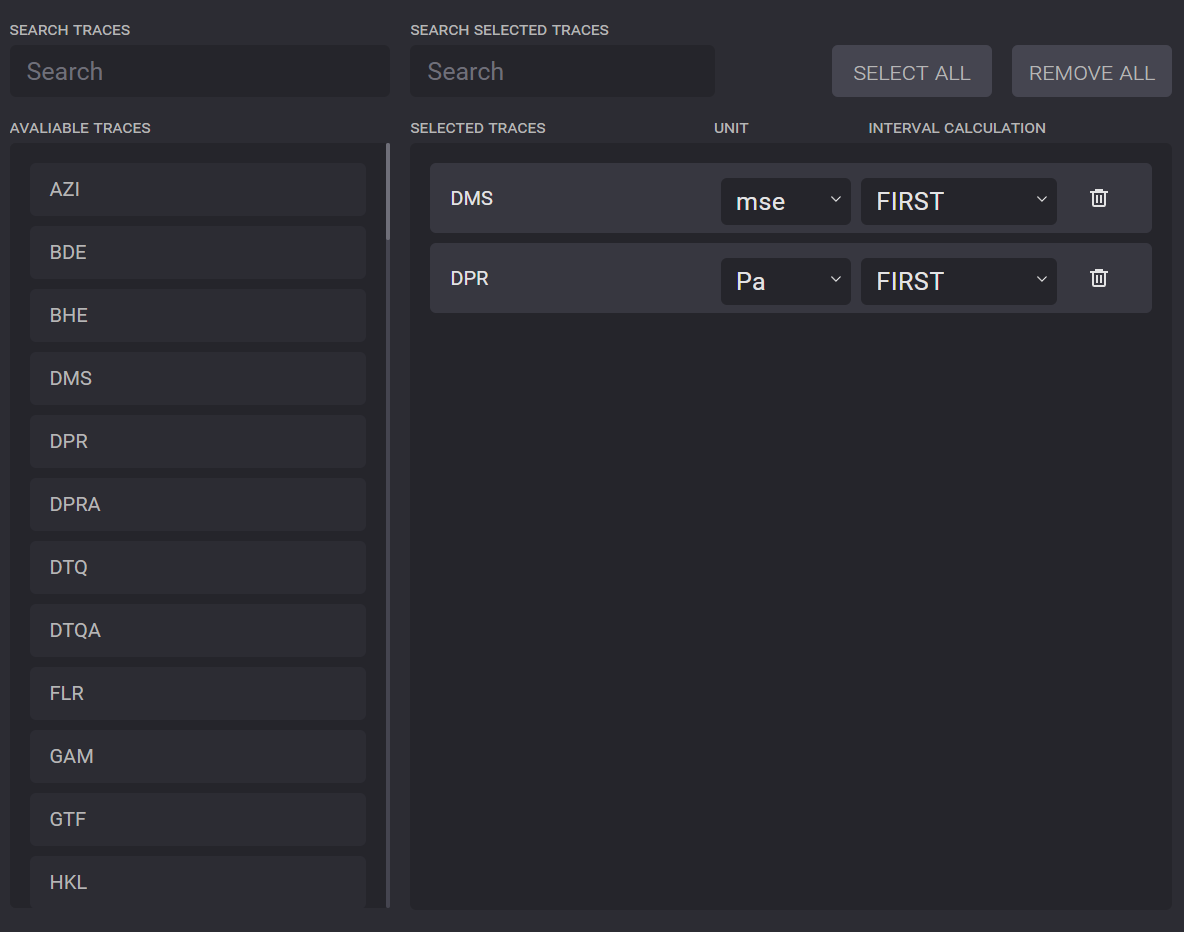Add AZI from available traces

coord(197,189)
